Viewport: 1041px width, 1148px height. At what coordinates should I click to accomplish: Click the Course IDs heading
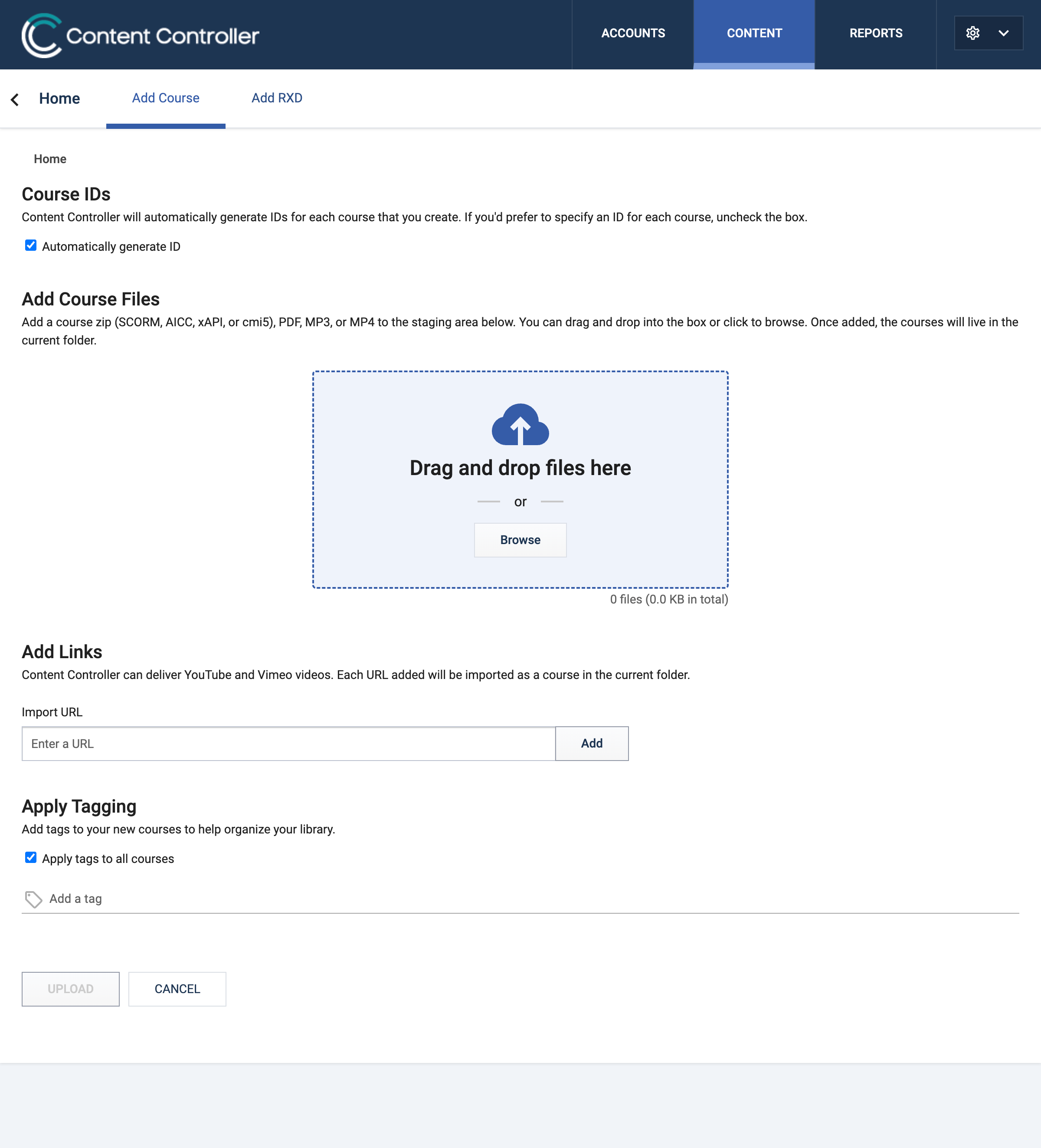click(x=66, y=194)
